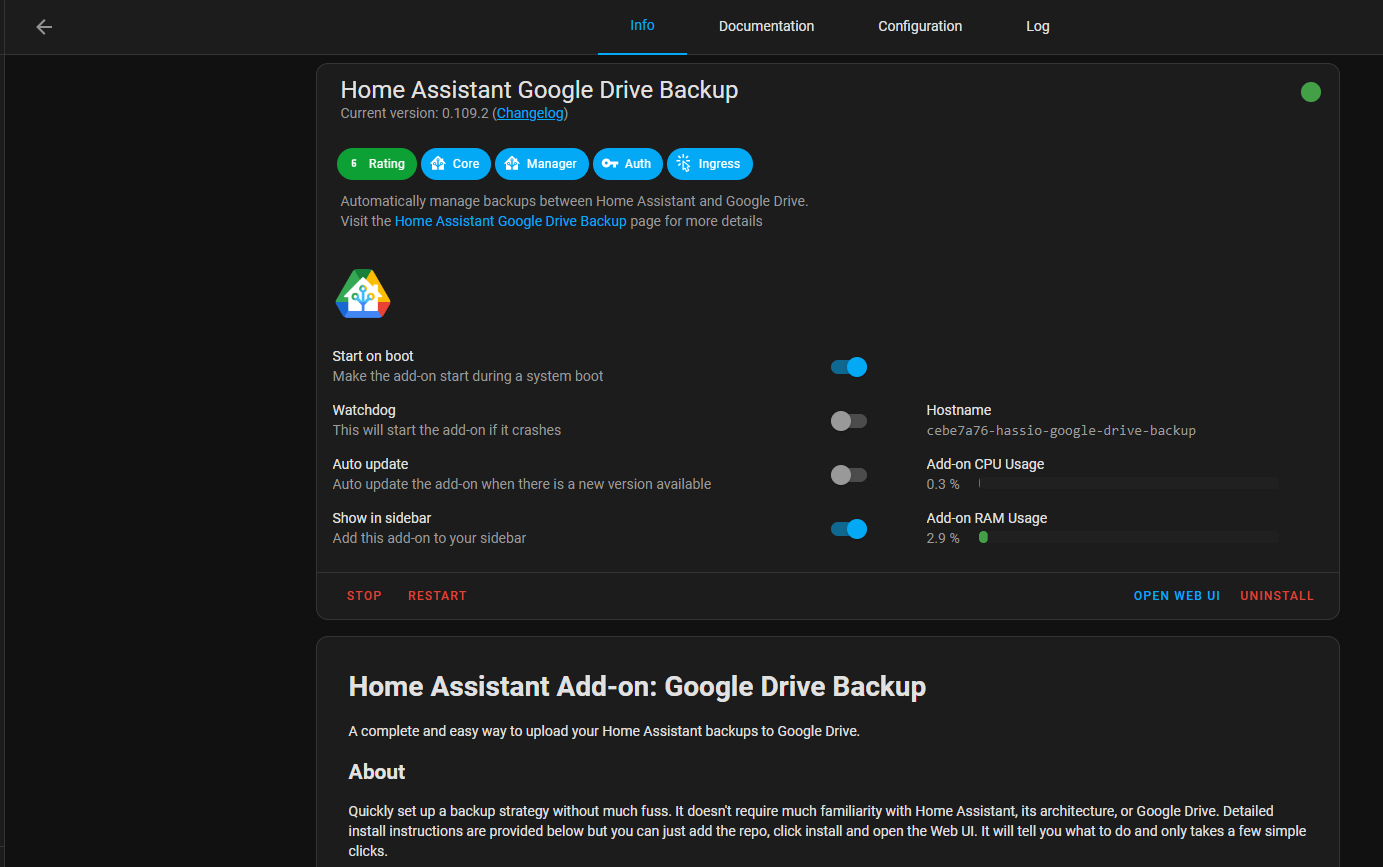Switch to the Info tab
Screen dimensions: 1383x867
pos(642,26)
